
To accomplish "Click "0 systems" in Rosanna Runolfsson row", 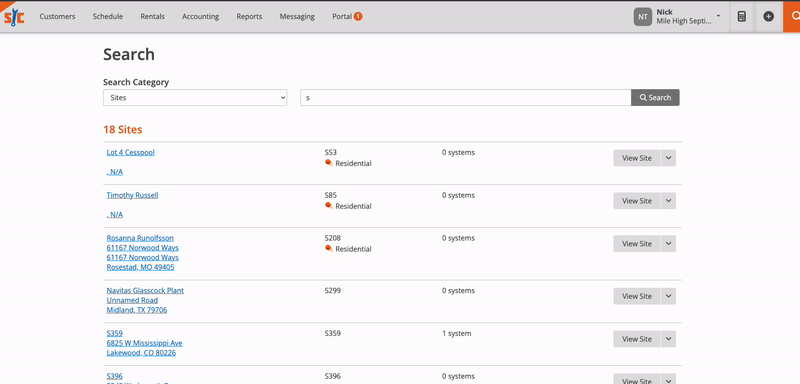I will tap(458, 238).
